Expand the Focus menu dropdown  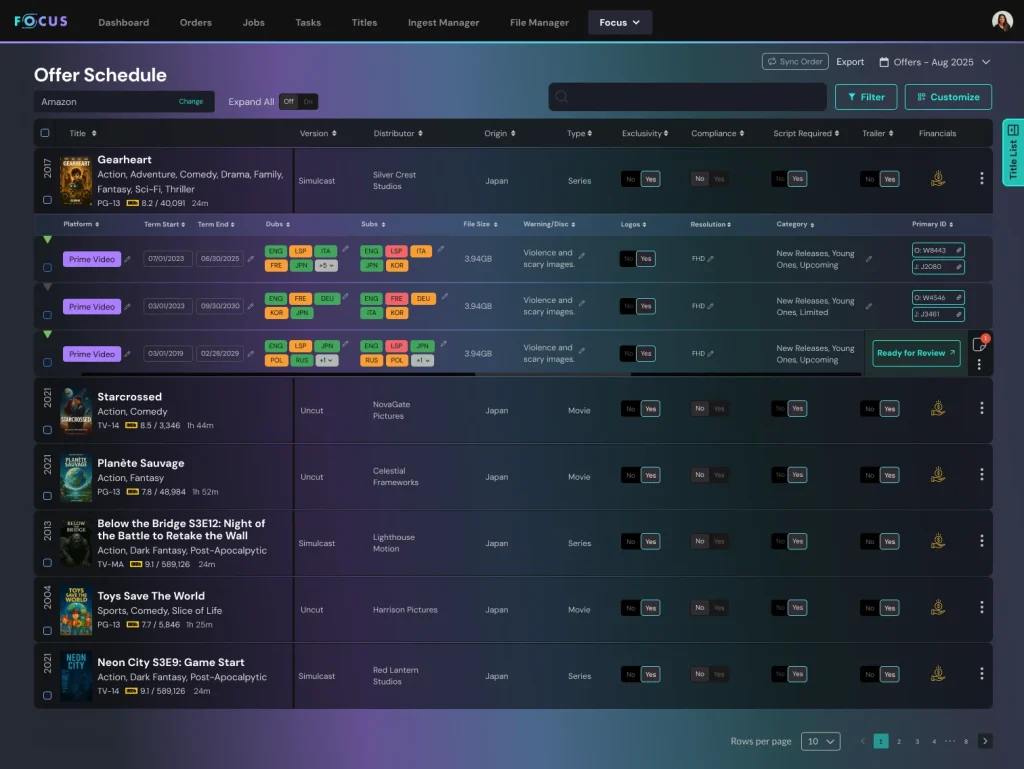[620, 22]
